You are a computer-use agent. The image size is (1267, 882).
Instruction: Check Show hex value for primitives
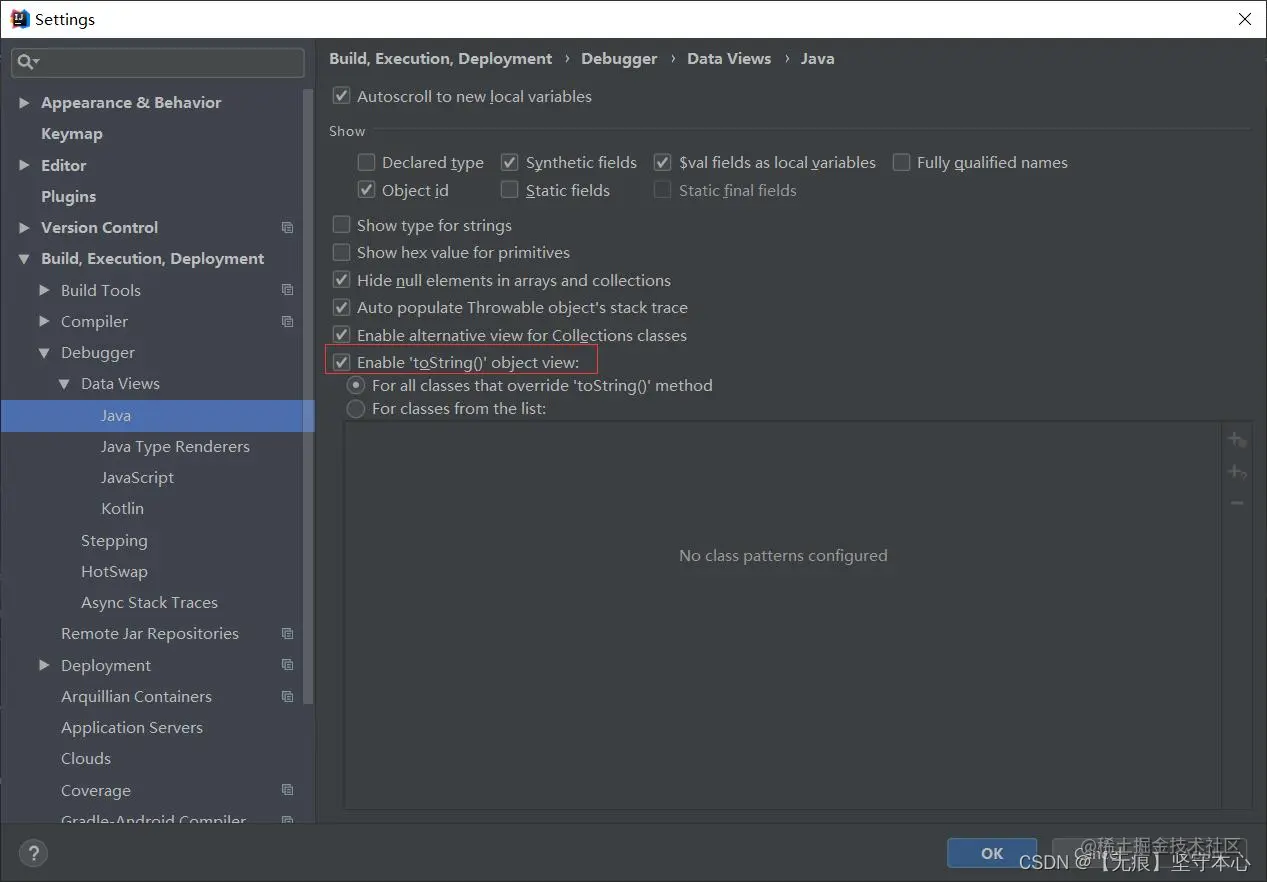click(342, 252)
